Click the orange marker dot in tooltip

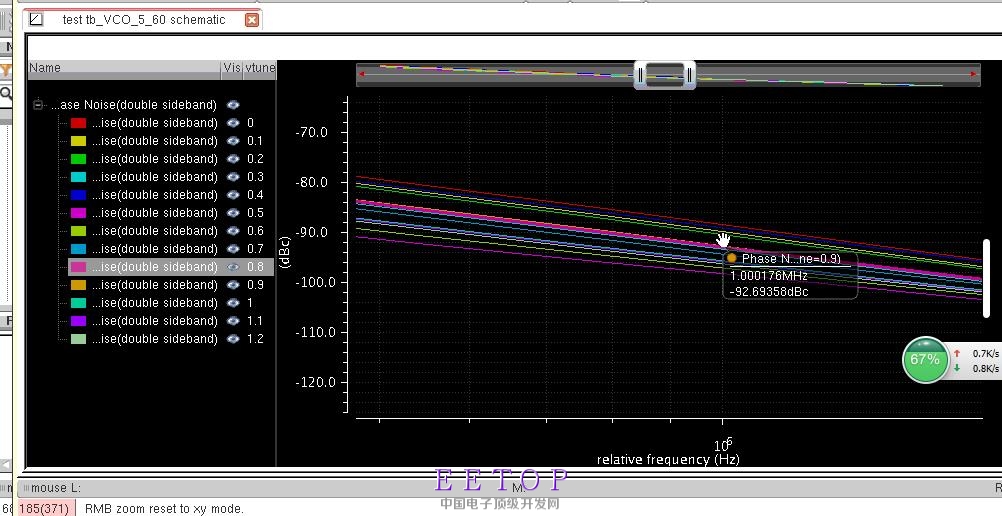click(x=732, y=258)
